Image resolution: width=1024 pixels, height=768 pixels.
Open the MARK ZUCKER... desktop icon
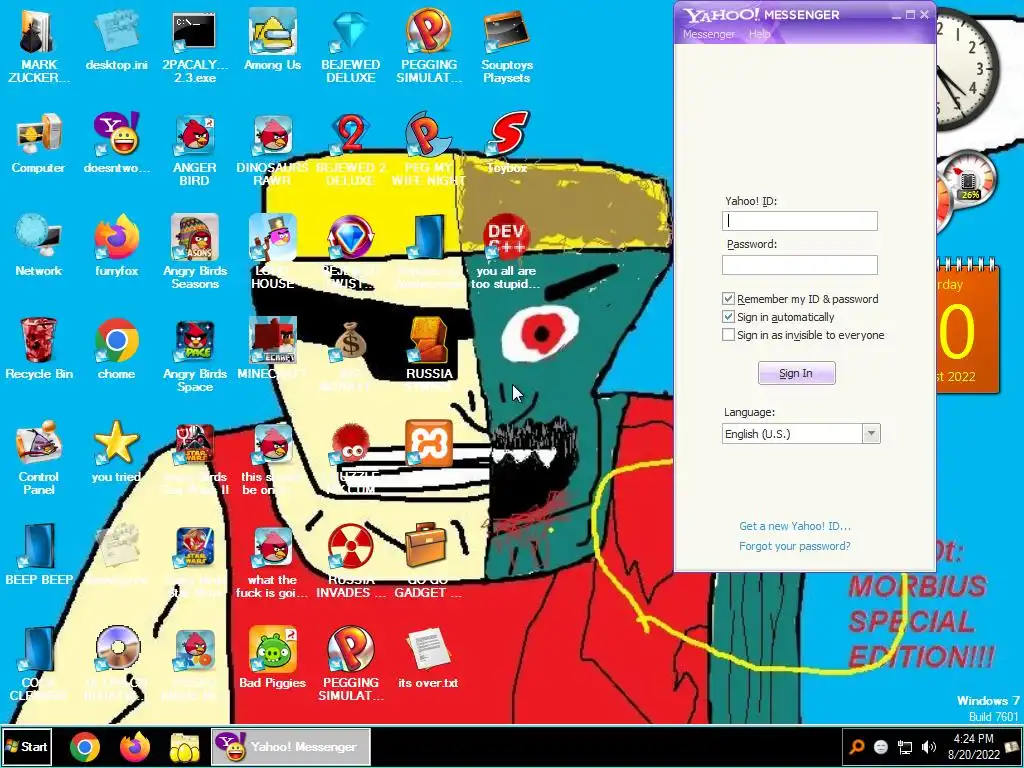coord(39,44)
